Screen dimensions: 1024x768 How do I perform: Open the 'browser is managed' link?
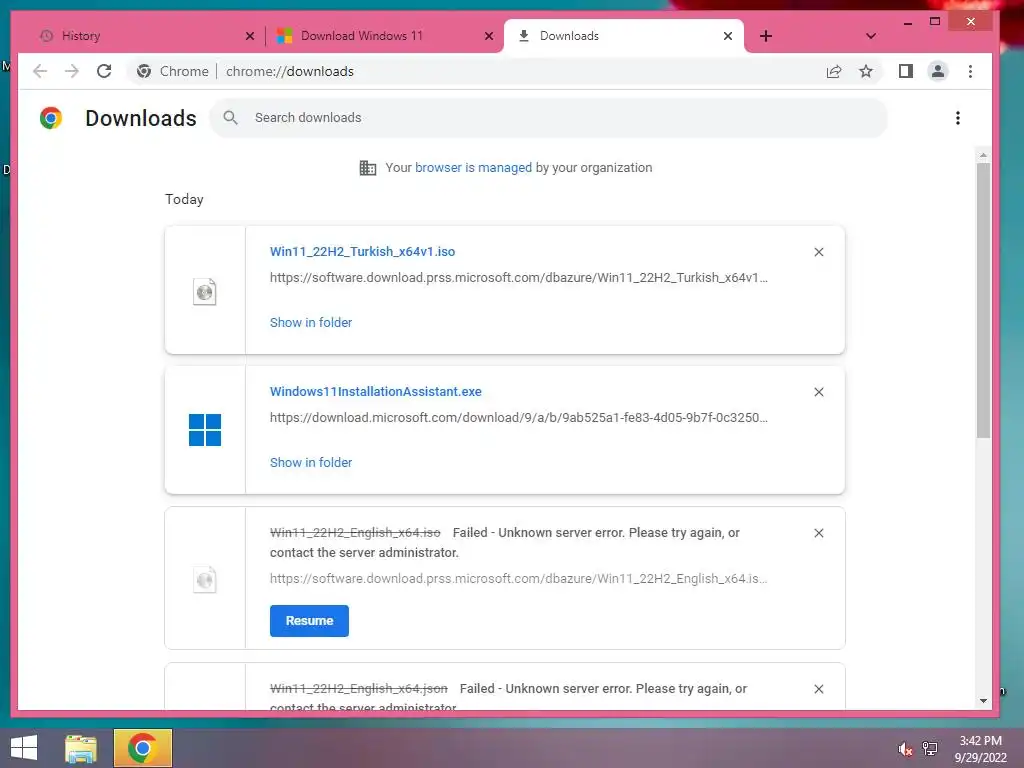click(x=473, y=168)
